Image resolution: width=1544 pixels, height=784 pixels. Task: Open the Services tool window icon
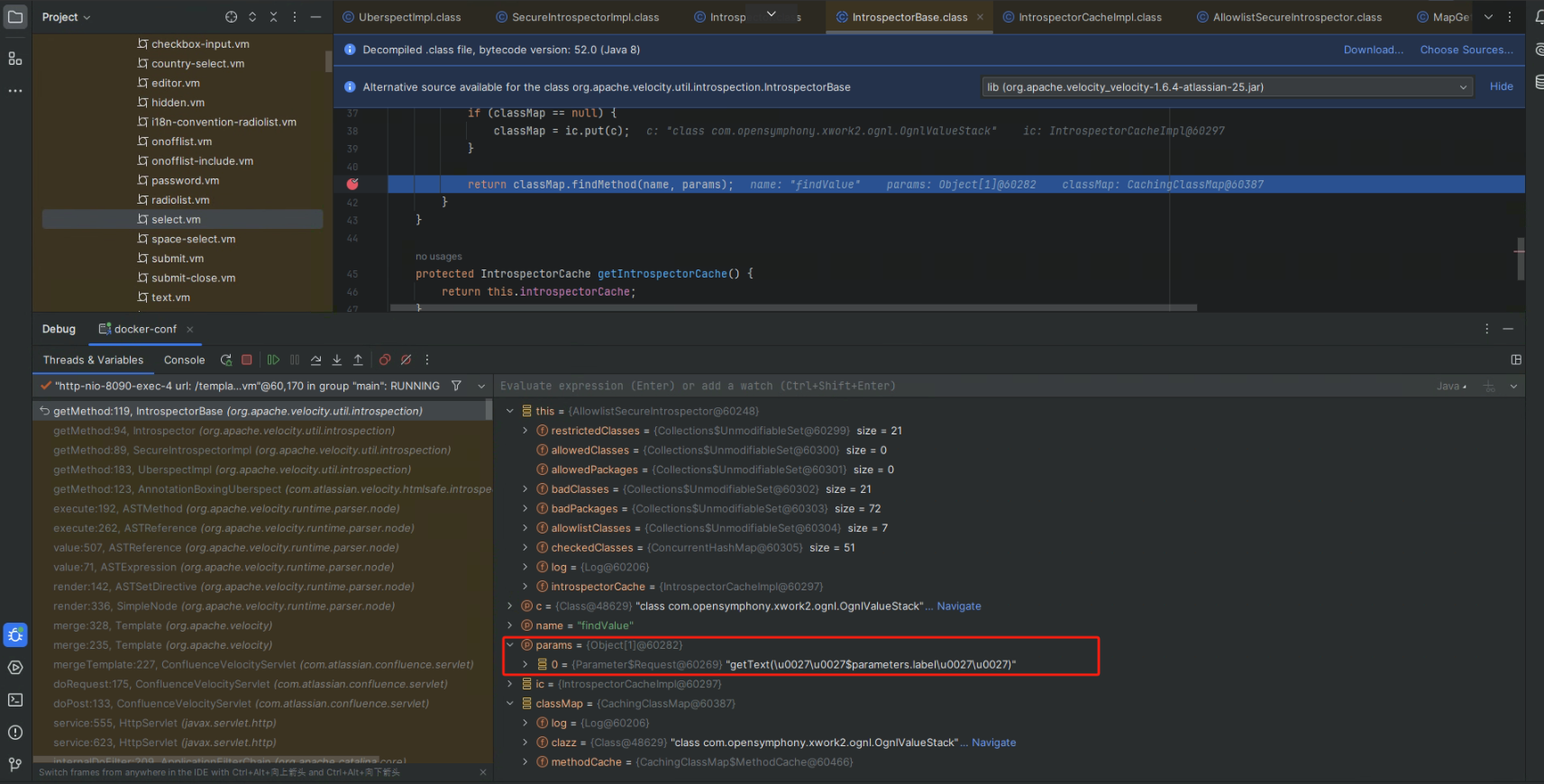[x=15, y=668]
